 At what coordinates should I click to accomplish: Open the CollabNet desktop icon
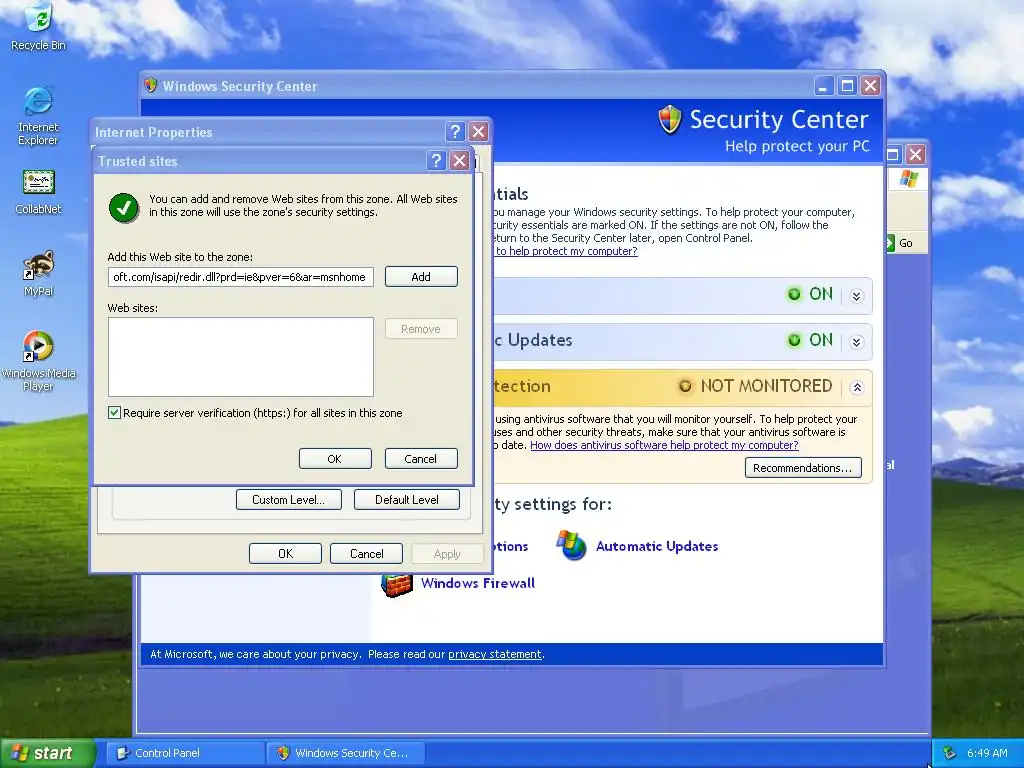coord(39,191)
